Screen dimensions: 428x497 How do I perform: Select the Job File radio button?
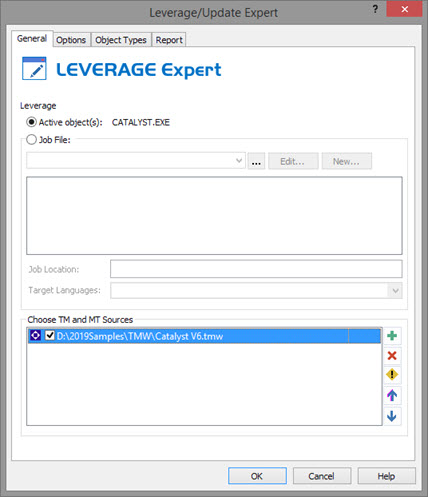(x=31, y=140)
